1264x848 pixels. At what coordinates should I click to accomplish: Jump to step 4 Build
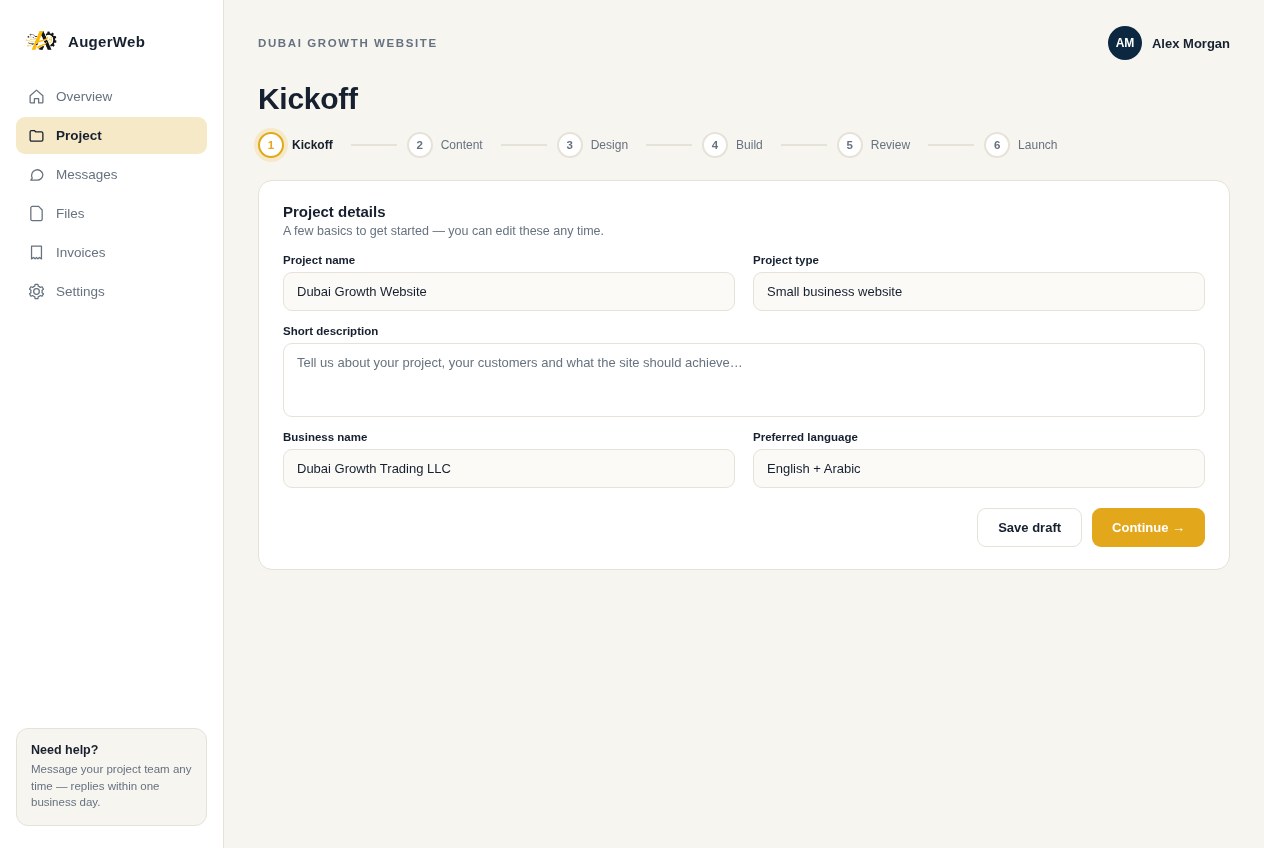732,145
